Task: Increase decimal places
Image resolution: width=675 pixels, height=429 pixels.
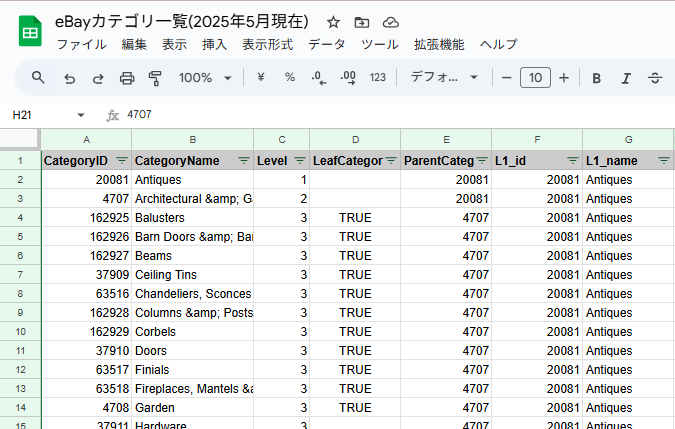Action: [348, 78]
